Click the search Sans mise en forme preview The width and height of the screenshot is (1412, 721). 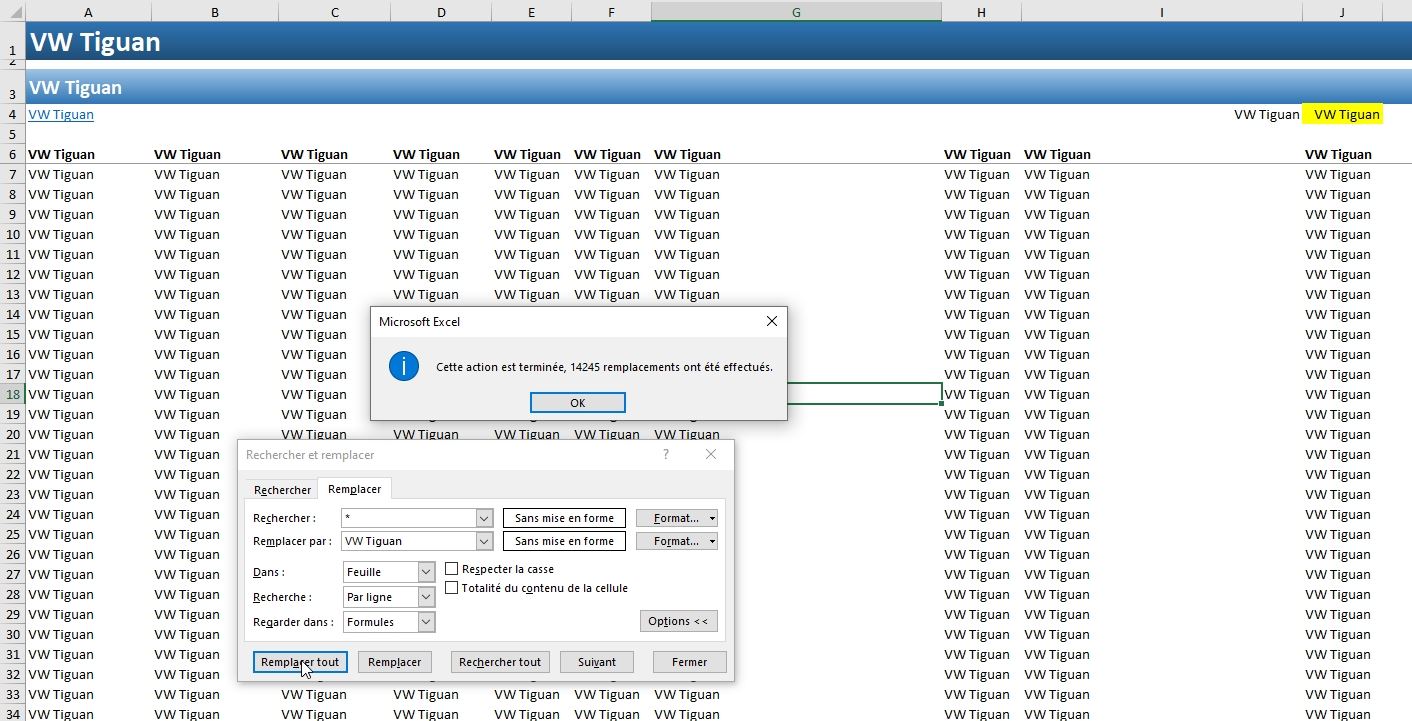coord(564,518)
